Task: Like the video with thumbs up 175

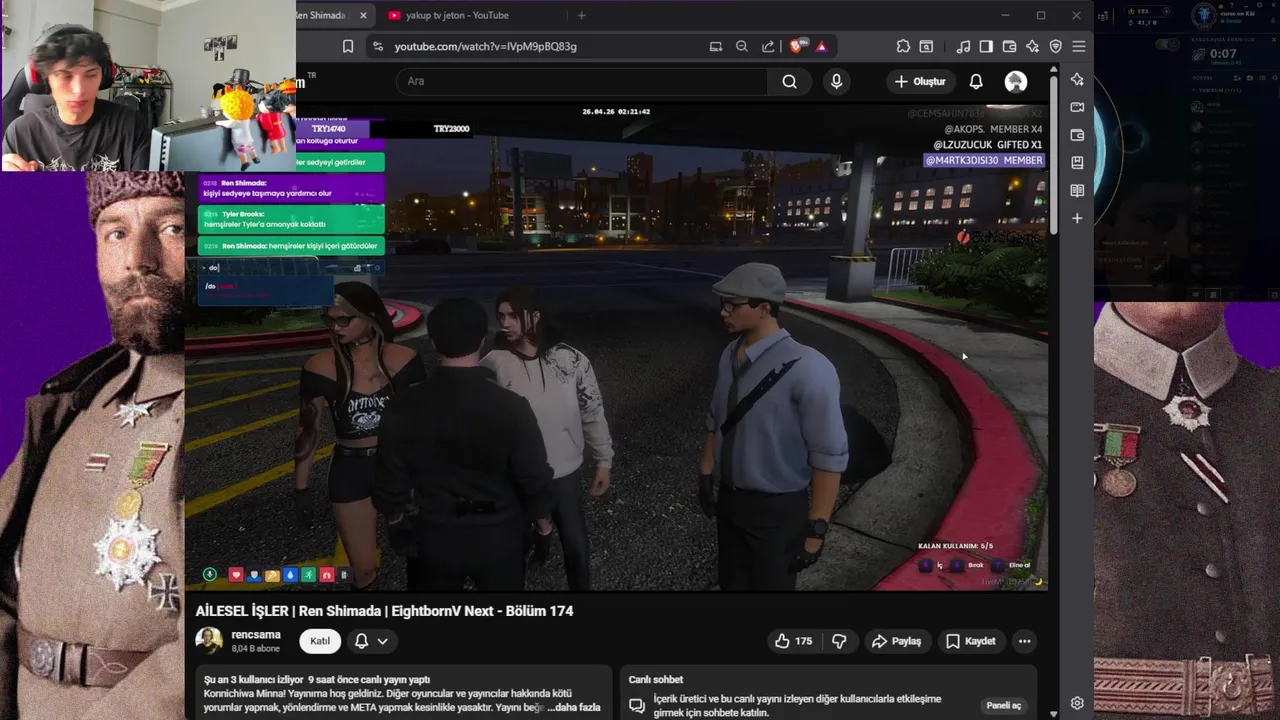Action: (x=794, y=641)
